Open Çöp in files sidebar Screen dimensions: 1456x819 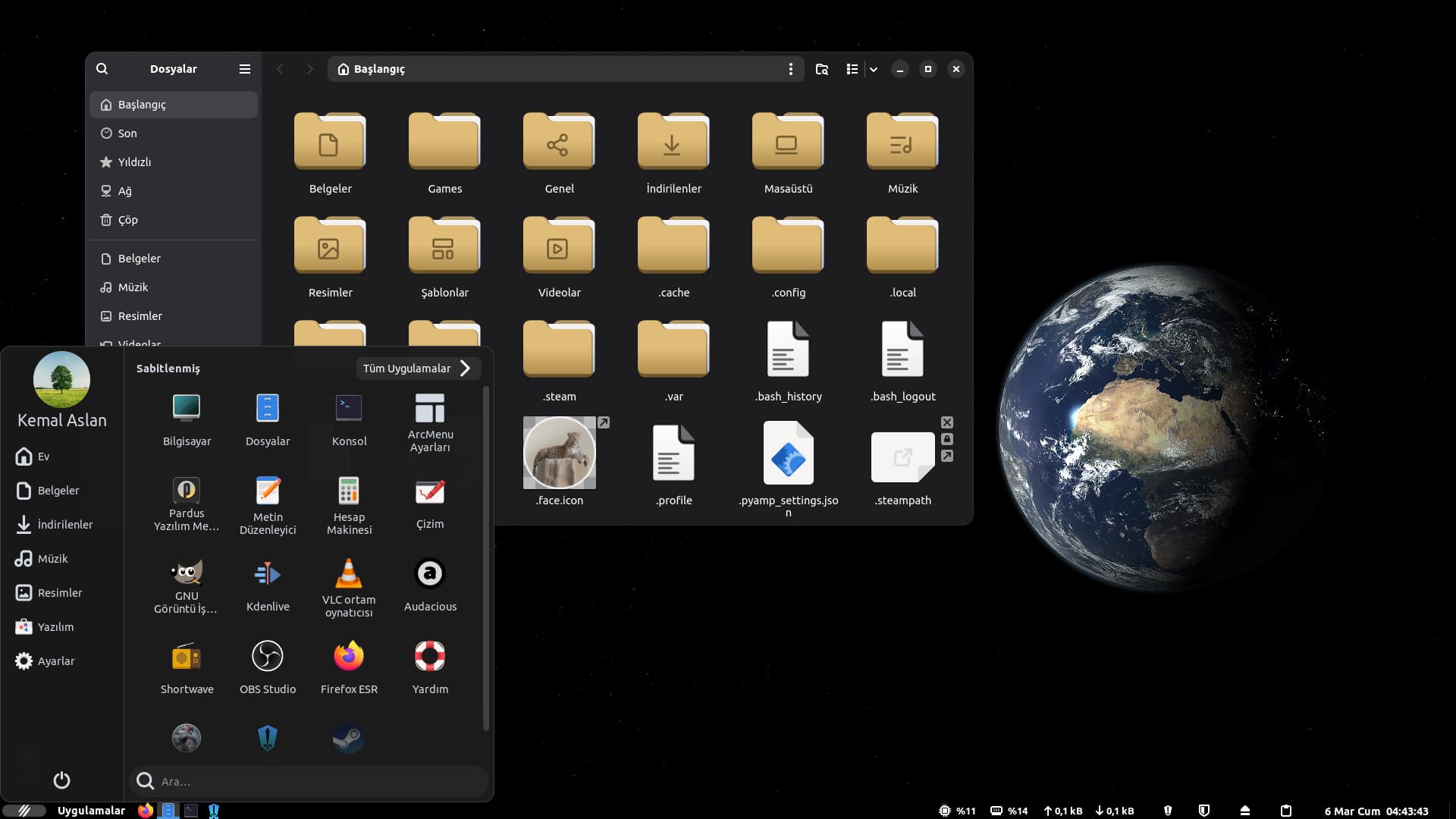tap(127, 220)
